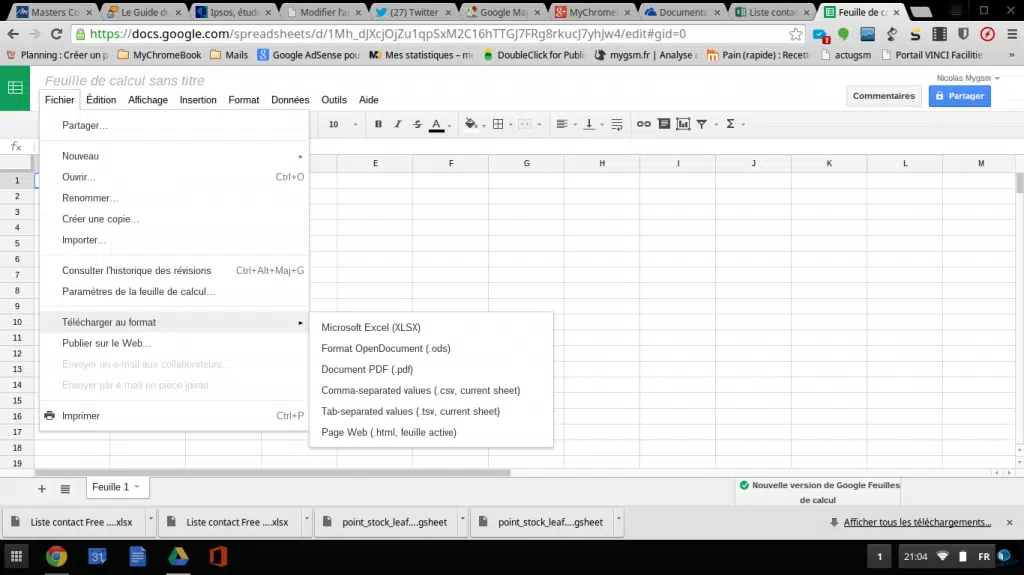Open vertical align options
The image size is (1024, 575).
tap(589, 124)
